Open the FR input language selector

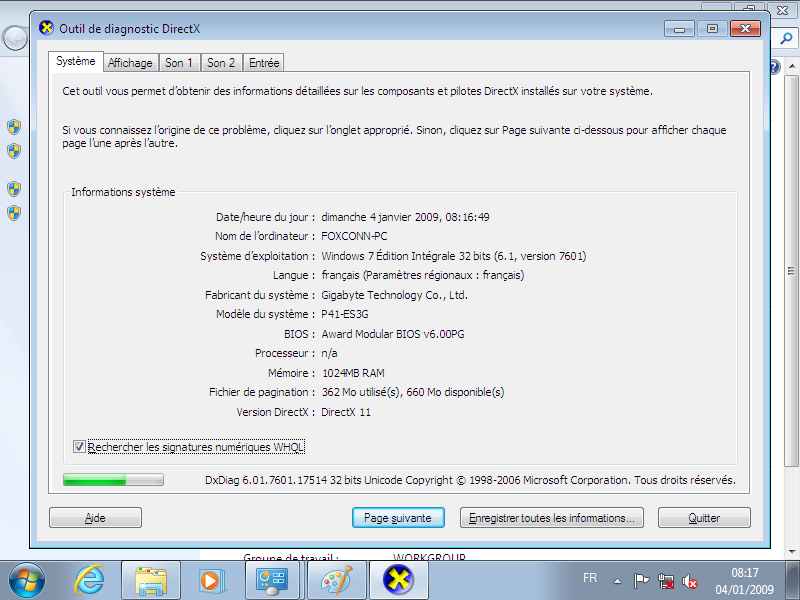pos(590,579)
